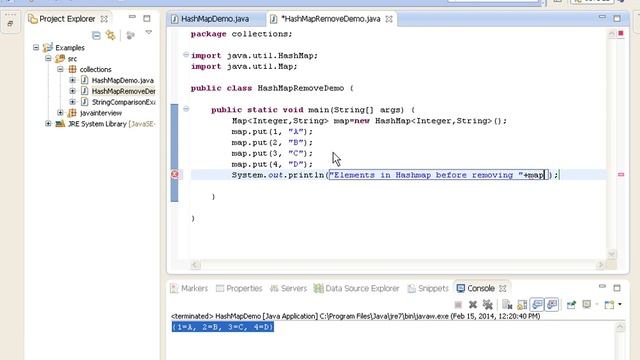Open the Project Explorer focus task icon

(131, 36)
